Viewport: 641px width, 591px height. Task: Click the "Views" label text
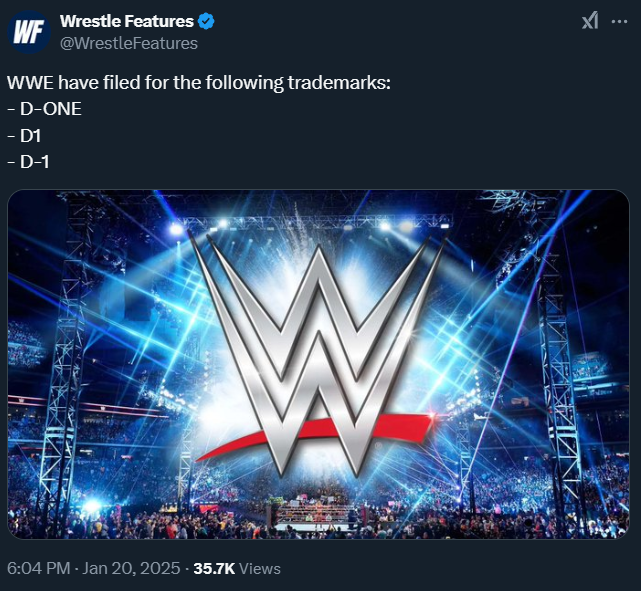click(x=260, y=568)
